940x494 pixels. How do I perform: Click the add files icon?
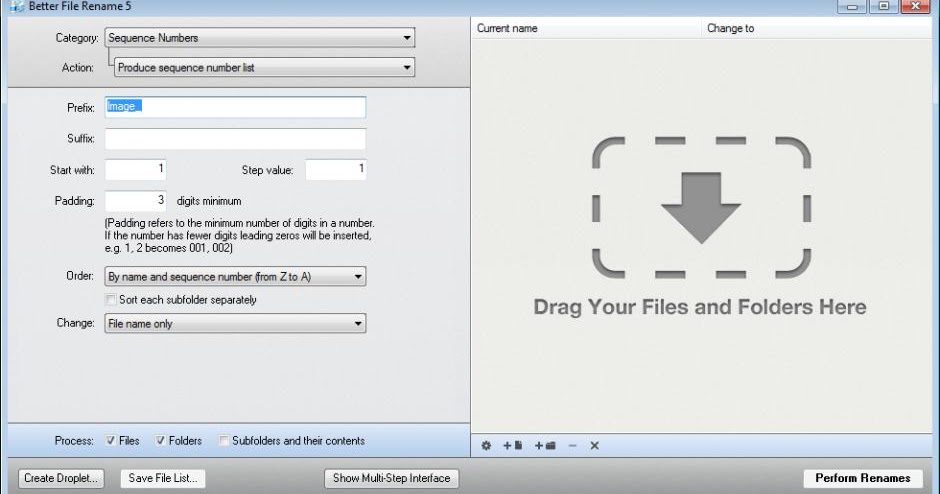(513, 445)
